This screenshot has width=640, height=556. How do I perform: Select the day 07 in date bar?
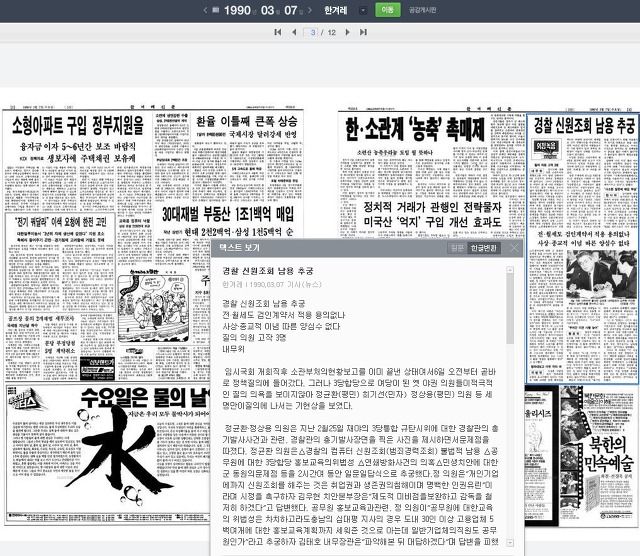pyautogui.click(x=291, y=10)
